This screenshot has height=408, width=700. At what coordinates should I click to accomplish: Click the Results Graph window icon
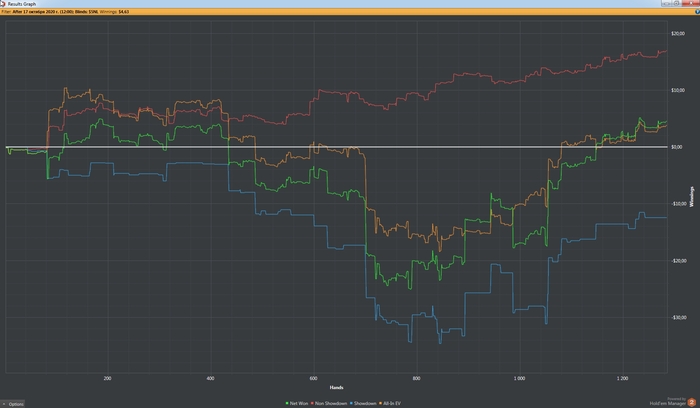(3, 4)
